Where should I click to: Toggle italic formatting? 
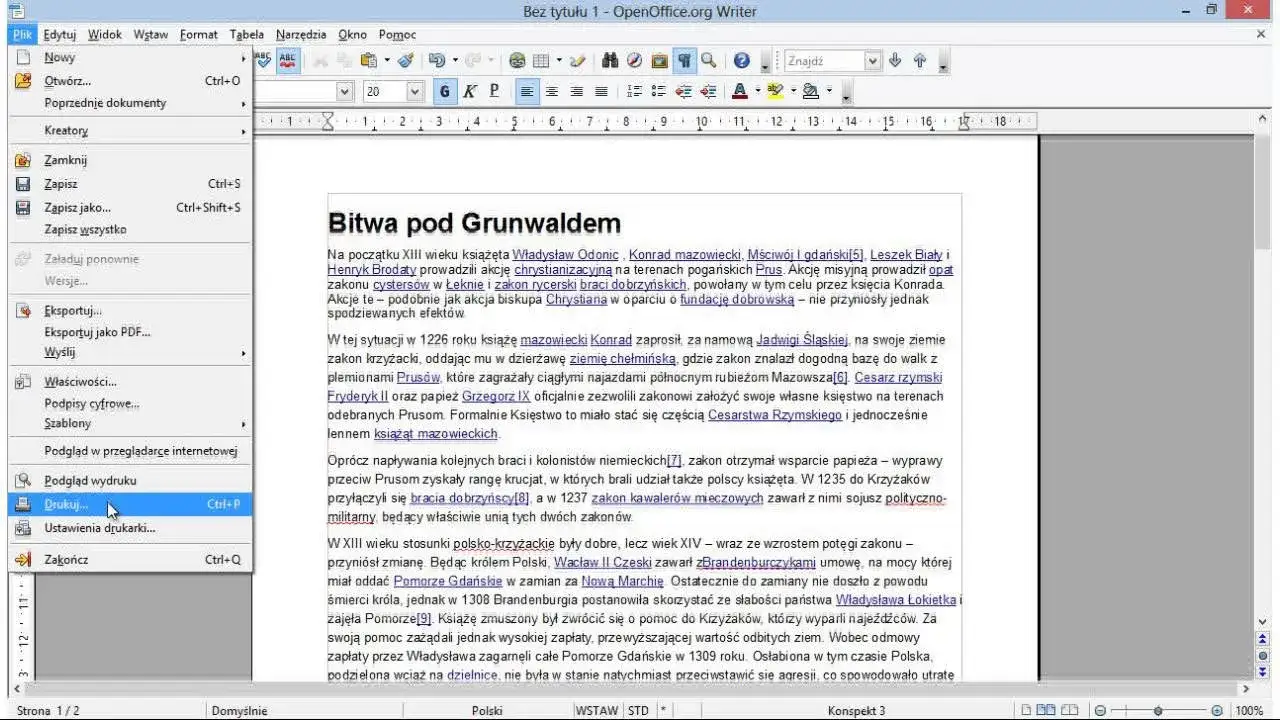pyautogui.click(x=470, y=91)
